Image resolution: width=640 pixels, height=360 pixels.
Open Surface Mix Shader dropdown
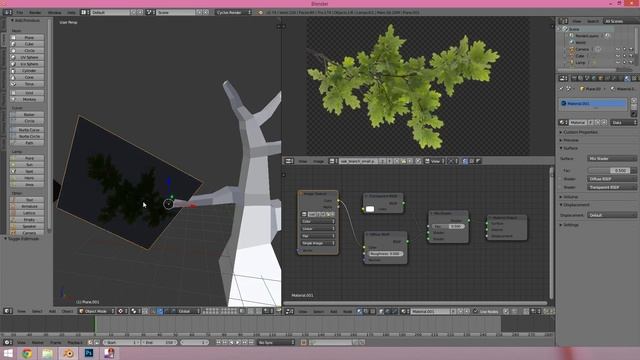click(612, 158)
